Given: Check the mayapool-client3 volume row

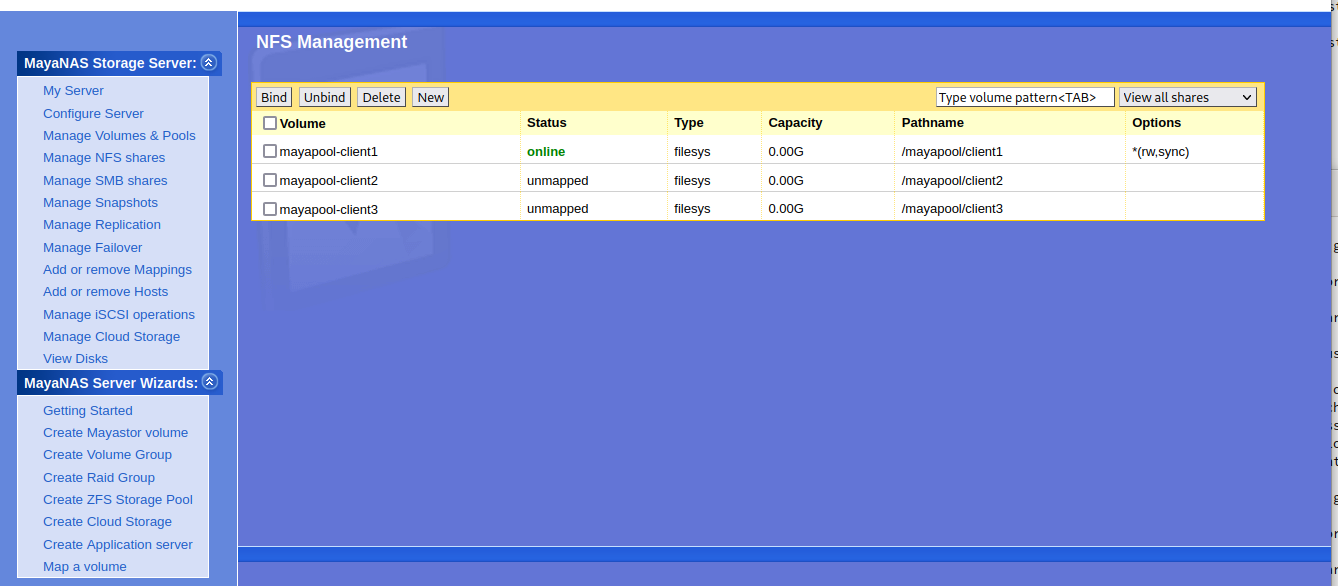Looking at the screenshot, I should coord(270,209).
